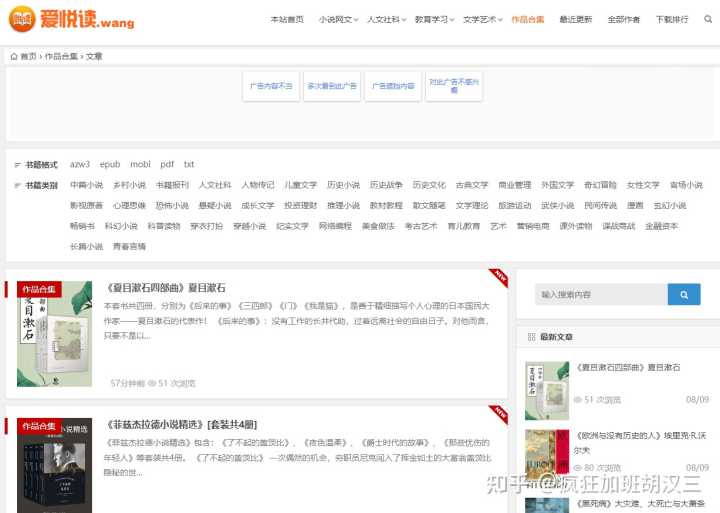The image size is (720, 513).
Task: Select the 纪实文学 book category
Action: click(292, 226)
